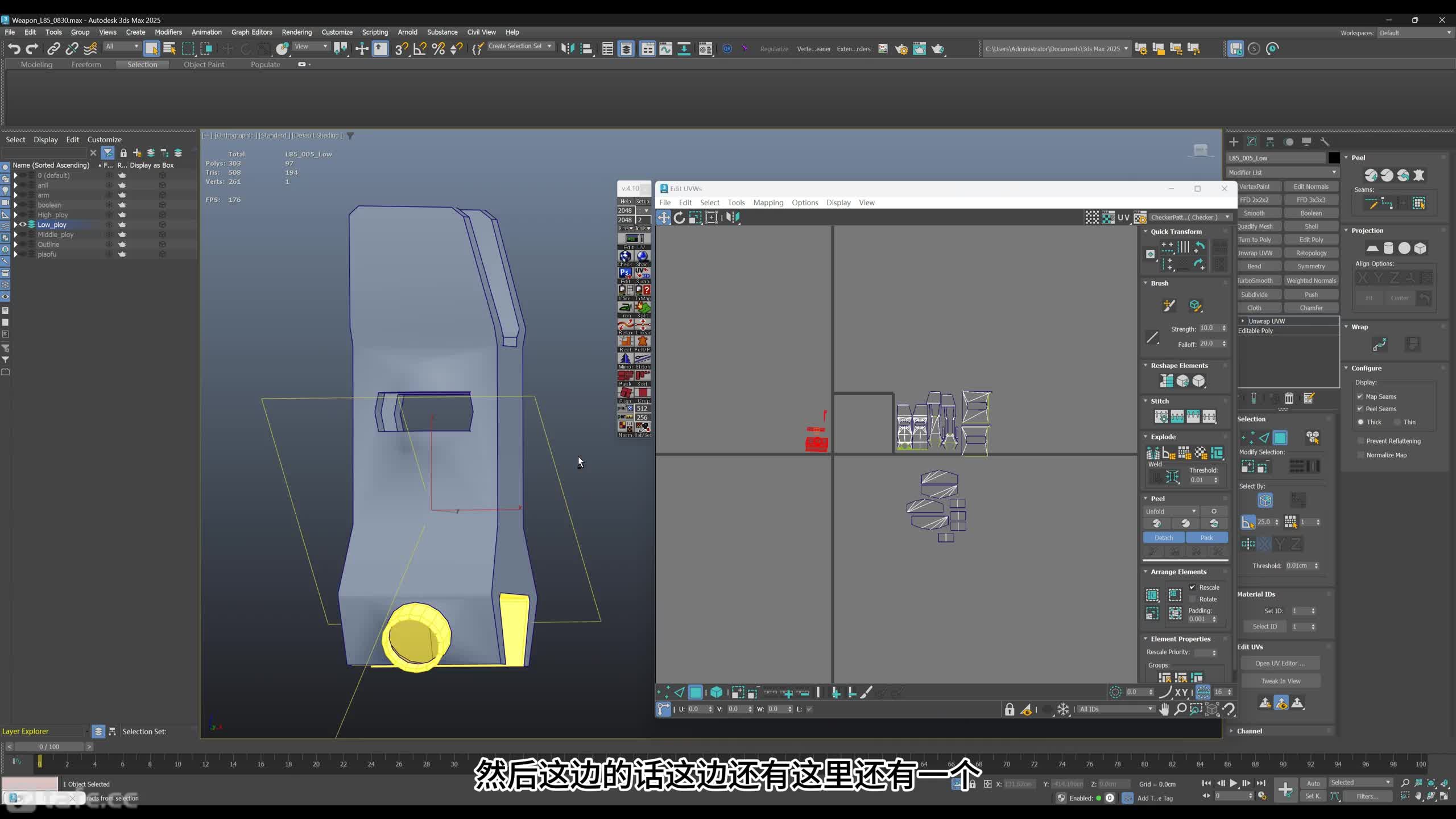The height and width of the screenshot is (819, 1456).
Task: Select polygon sub-object mode in UV editor bottom bar
Action: pyautogui.click(x=695, y=692)
